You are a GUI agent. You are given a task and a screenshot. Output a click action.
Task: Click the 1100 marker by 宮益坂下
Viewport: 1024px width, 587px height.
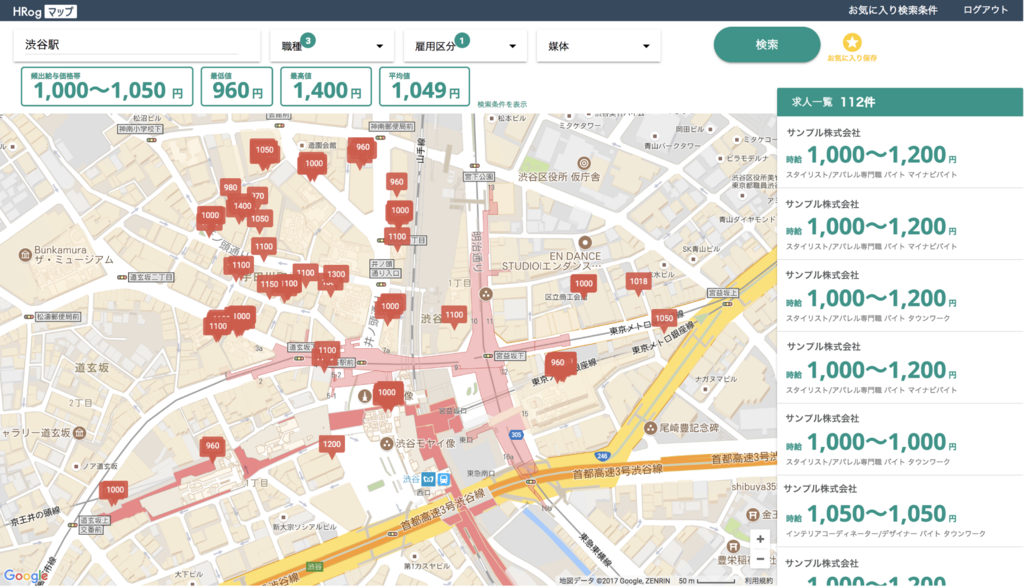[x=454, y=315]
